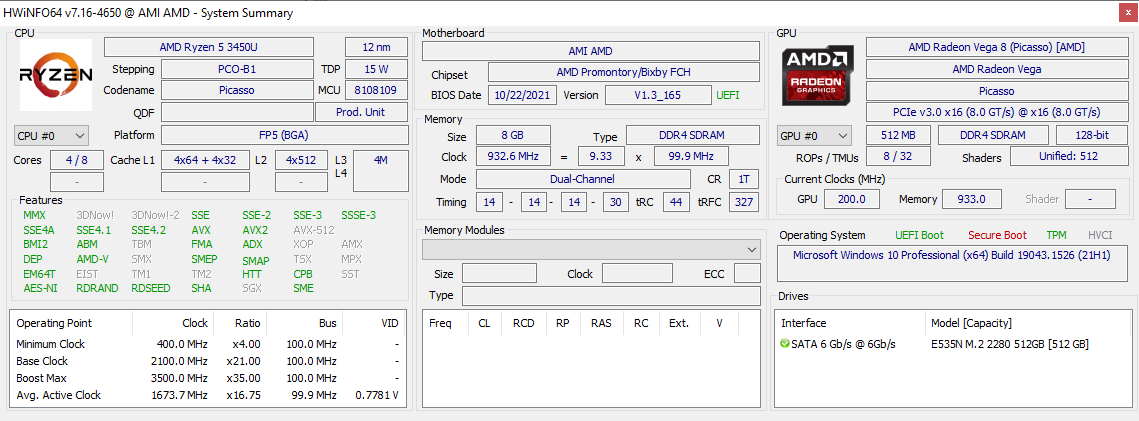
Task: Click the SHA feature label
Action: [x=201, y=288]
